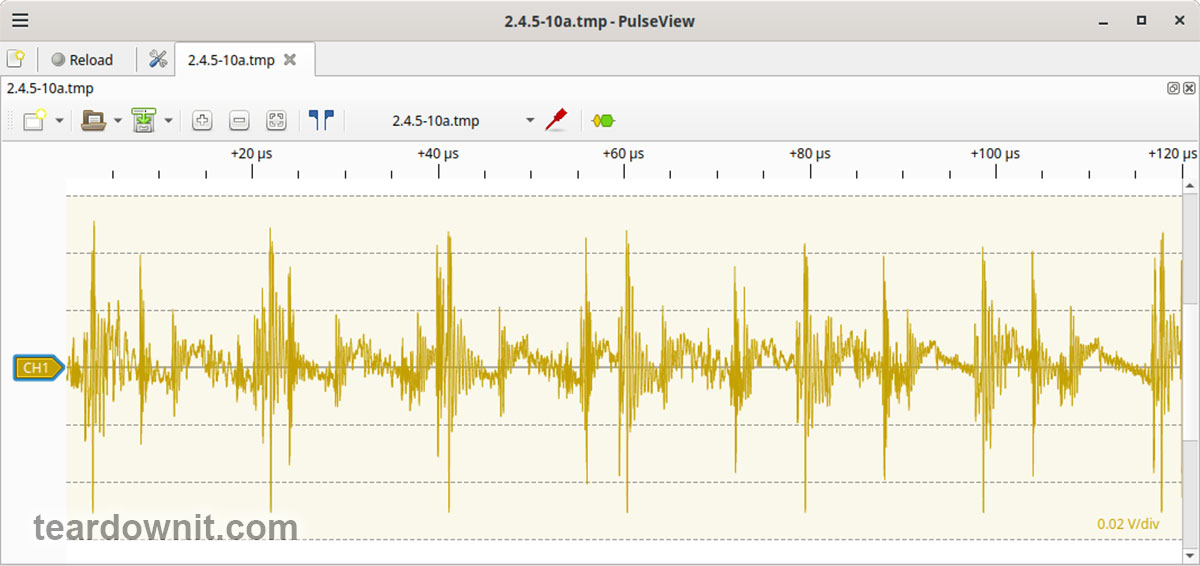The width and height of the screenshot is (1200, 566).
Task: Configure channels with the red probe icon
Action: click(556, 120)
